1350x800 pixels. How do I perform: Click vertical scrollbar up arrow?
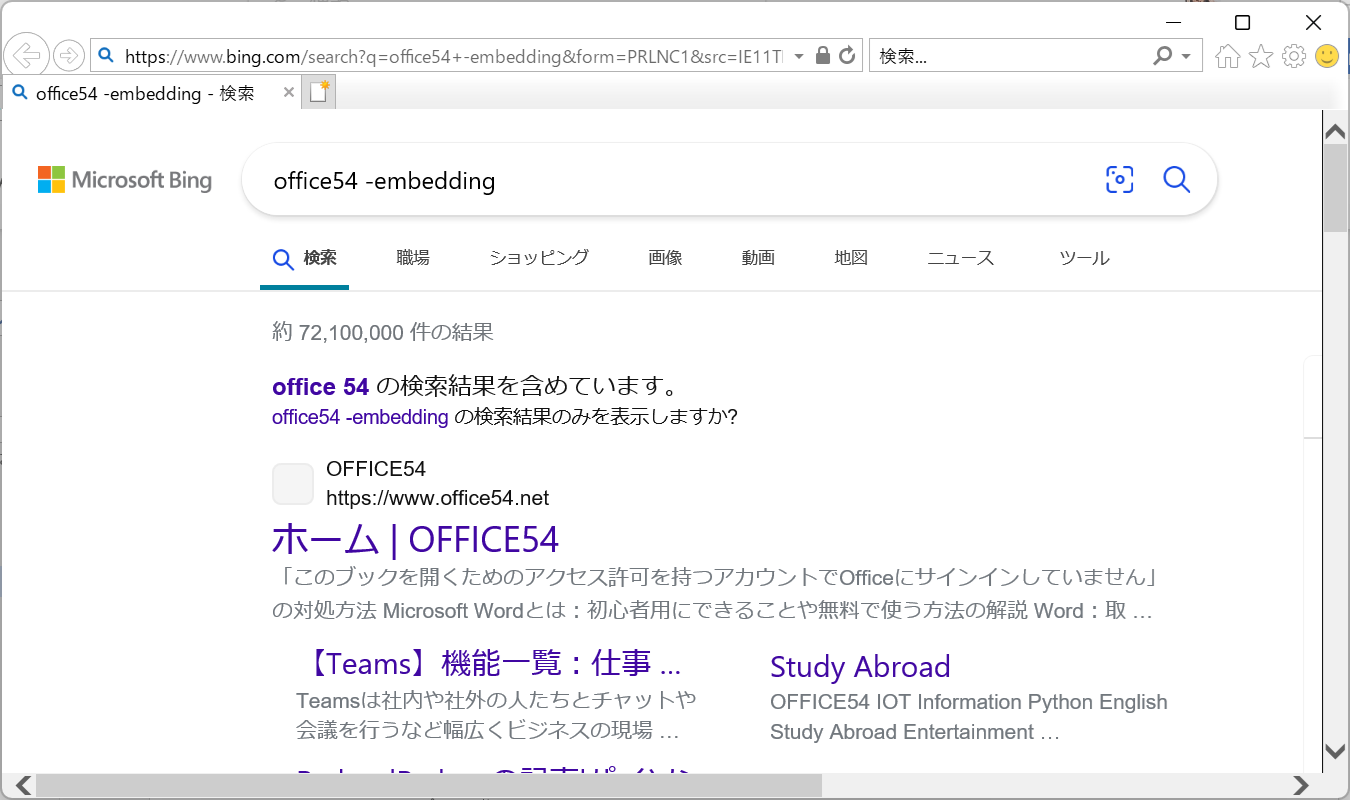tap(1336, 132)
